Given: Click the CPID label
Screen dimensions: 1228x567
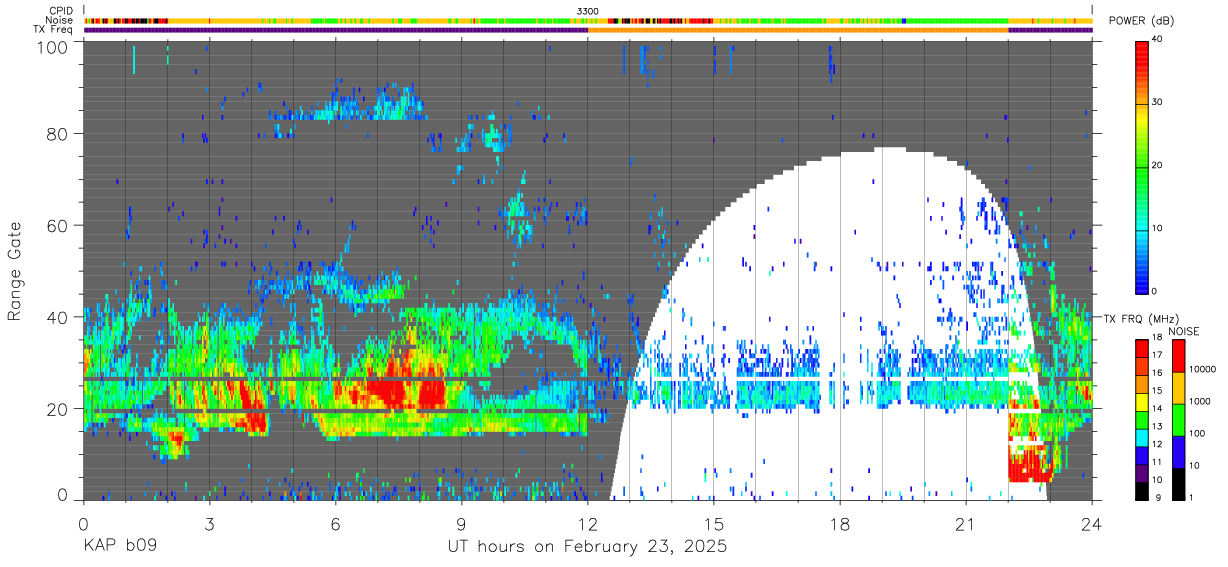Looking at the screenshot, I should [x=61, y=11].
